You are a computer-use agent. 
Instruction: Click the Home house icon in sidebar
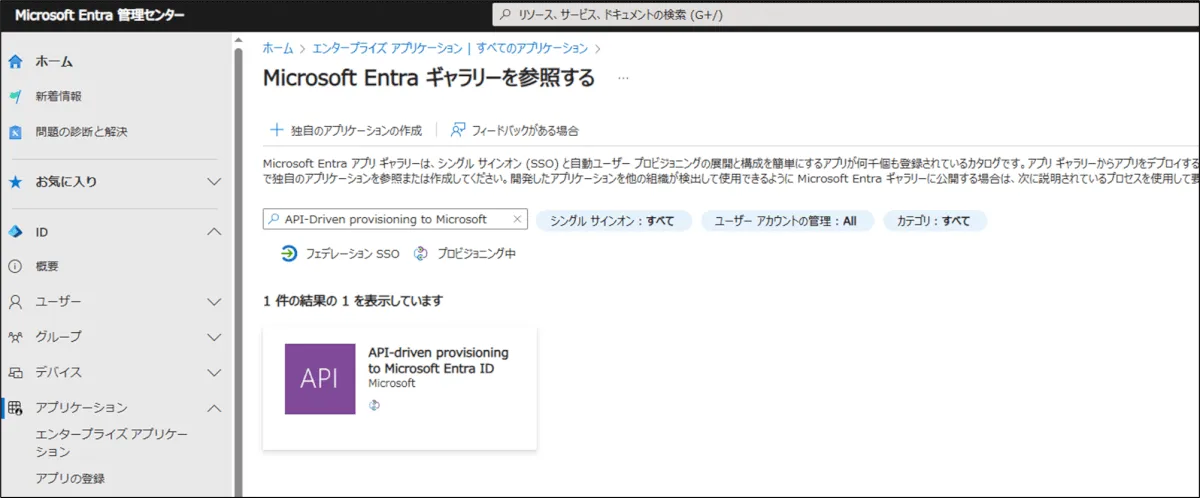(x=15, y=61)
